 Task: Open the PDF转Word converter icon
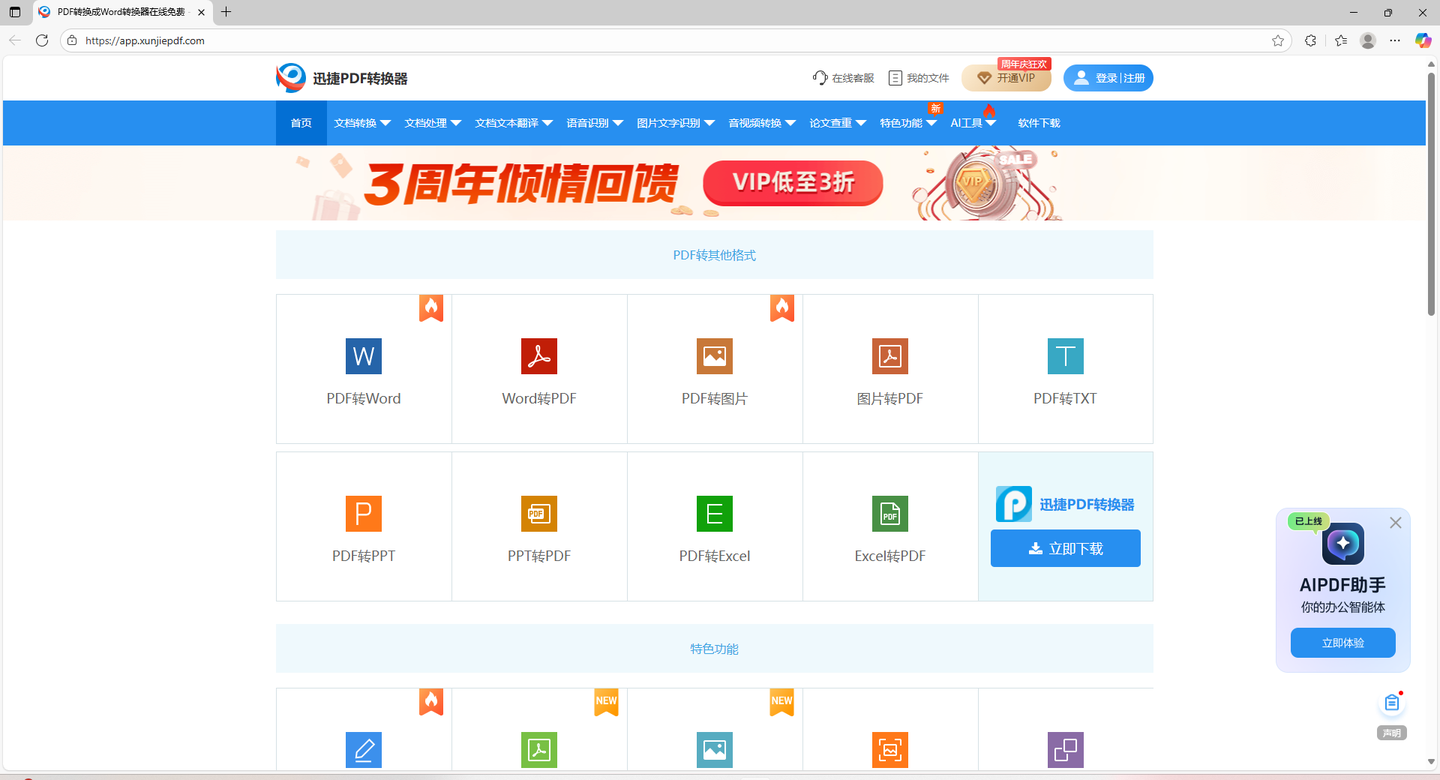pyautogui.click(x=364, y=356)
